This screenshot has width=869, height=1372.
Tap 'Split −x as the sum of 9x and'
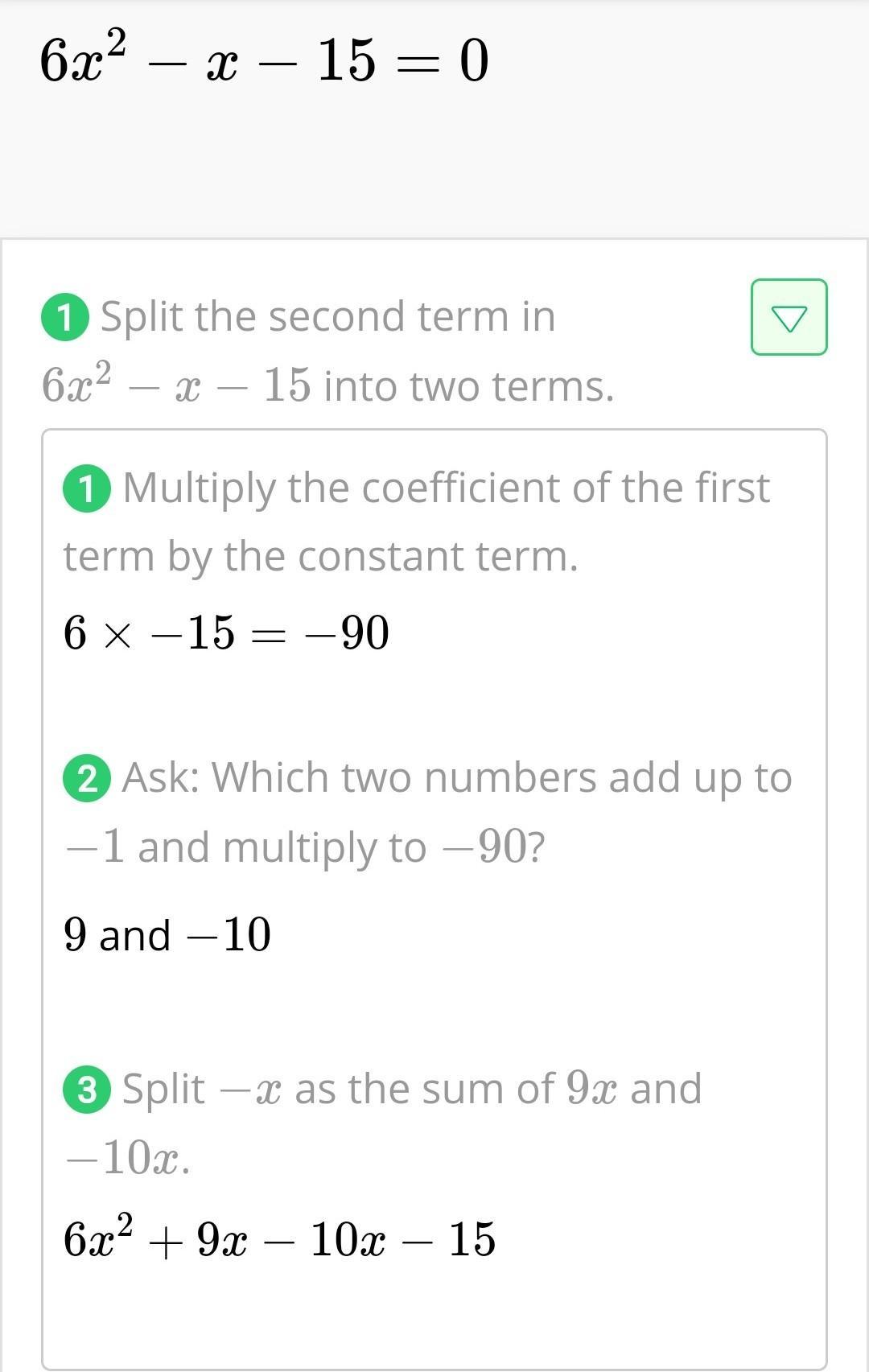[411, 1089]
